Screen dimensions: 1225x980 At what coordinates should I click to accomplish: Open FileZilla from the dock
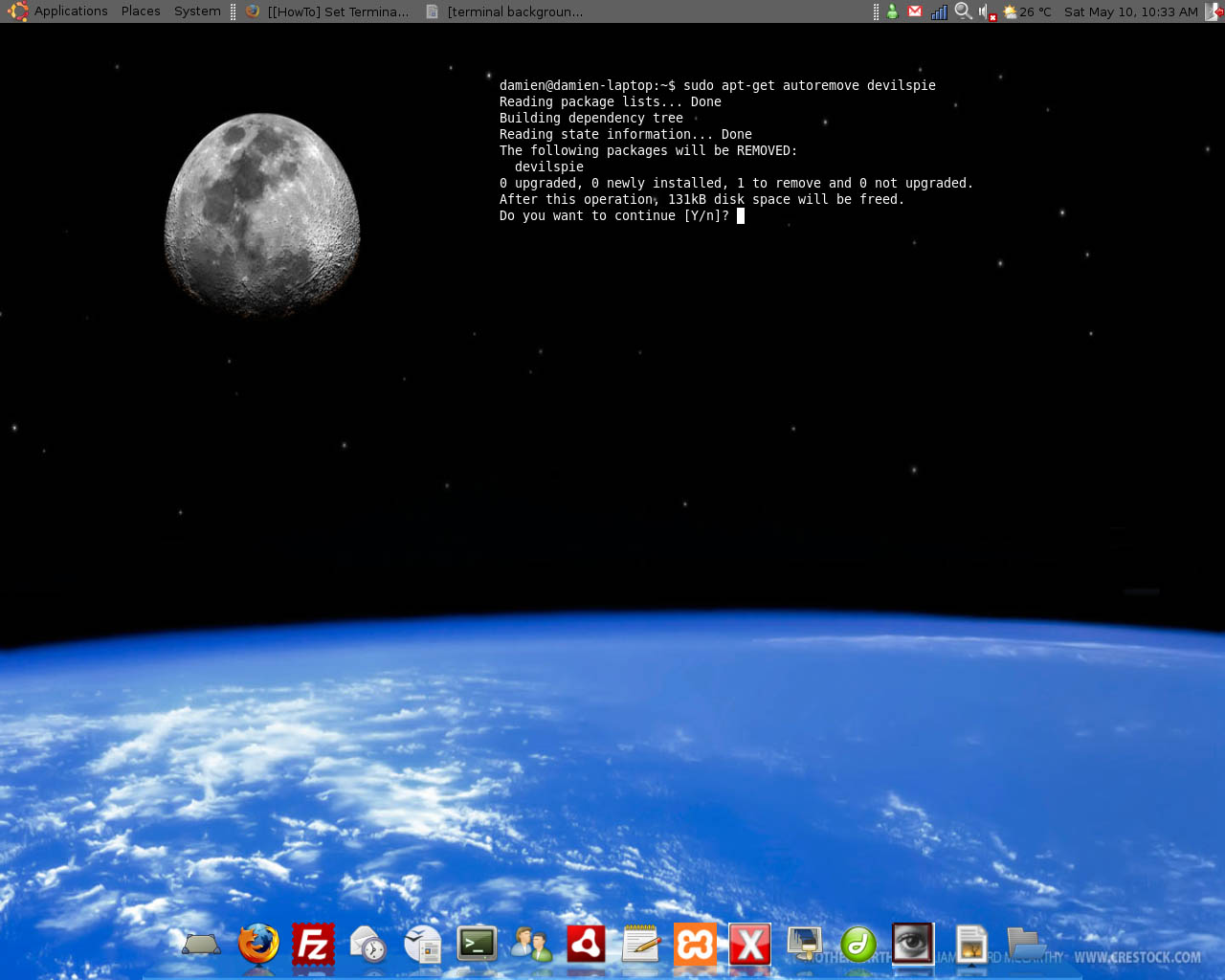tap(313, 945)
